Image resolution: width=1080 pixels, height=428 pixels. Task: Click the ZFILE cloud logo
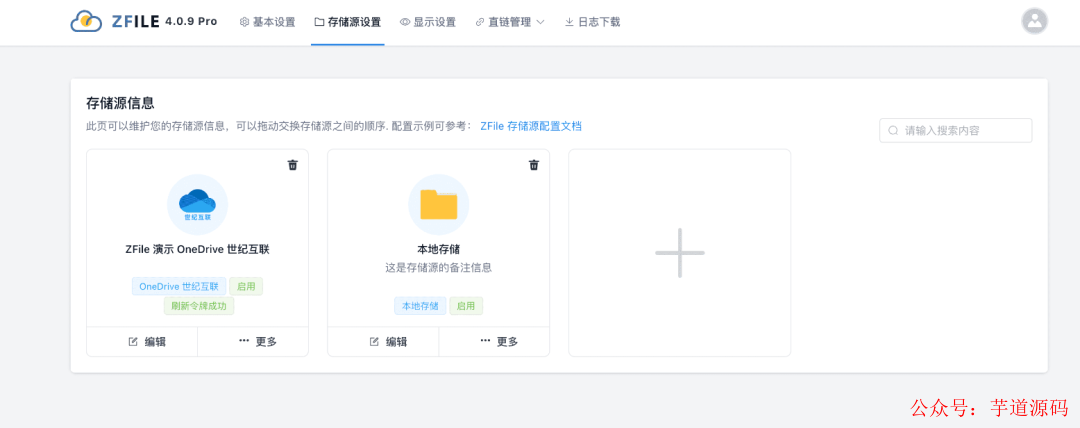87,21
